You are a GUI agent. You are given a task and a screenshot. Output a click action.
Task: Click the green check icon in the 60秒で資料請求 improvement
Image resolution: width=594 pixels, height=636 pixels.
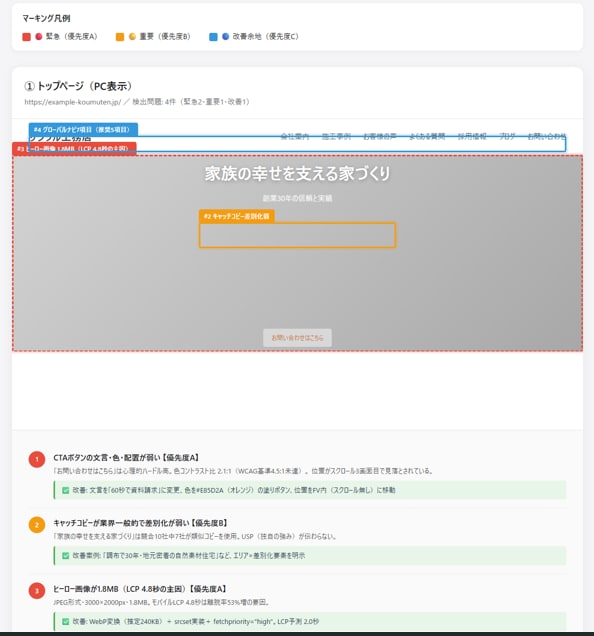(x=65, y=490)
